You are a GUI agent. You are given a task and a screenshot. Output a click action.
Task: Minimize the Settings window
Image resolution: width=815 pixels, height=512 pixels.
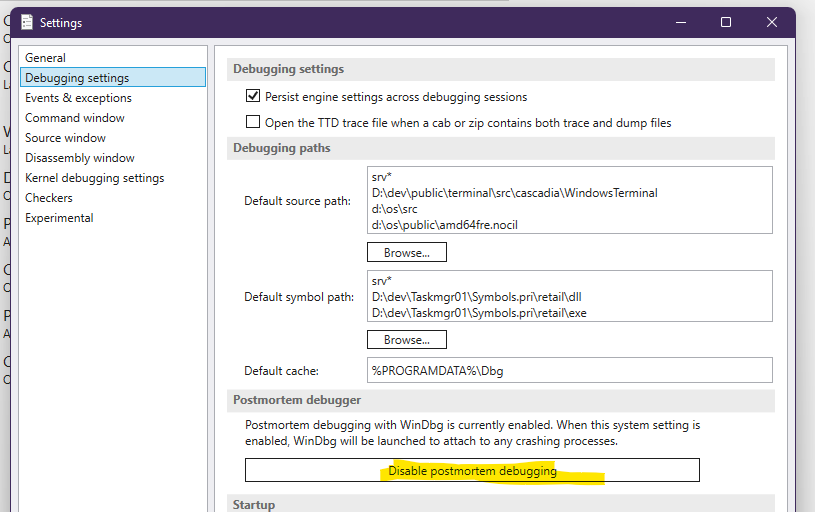681,22
